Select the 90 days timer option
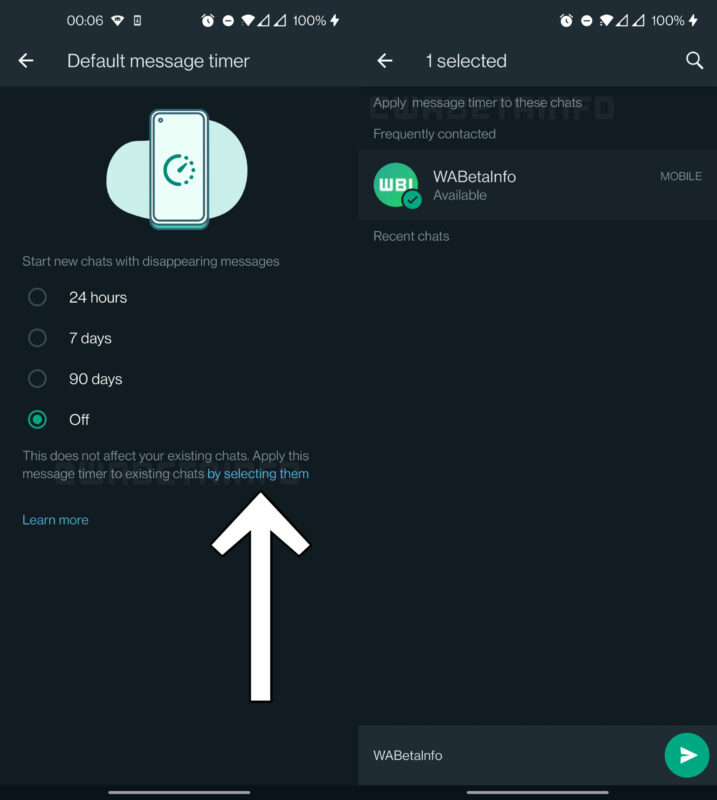Image resolution: width=717 pixels, height=800 pixels. click(x=37, y=379)
